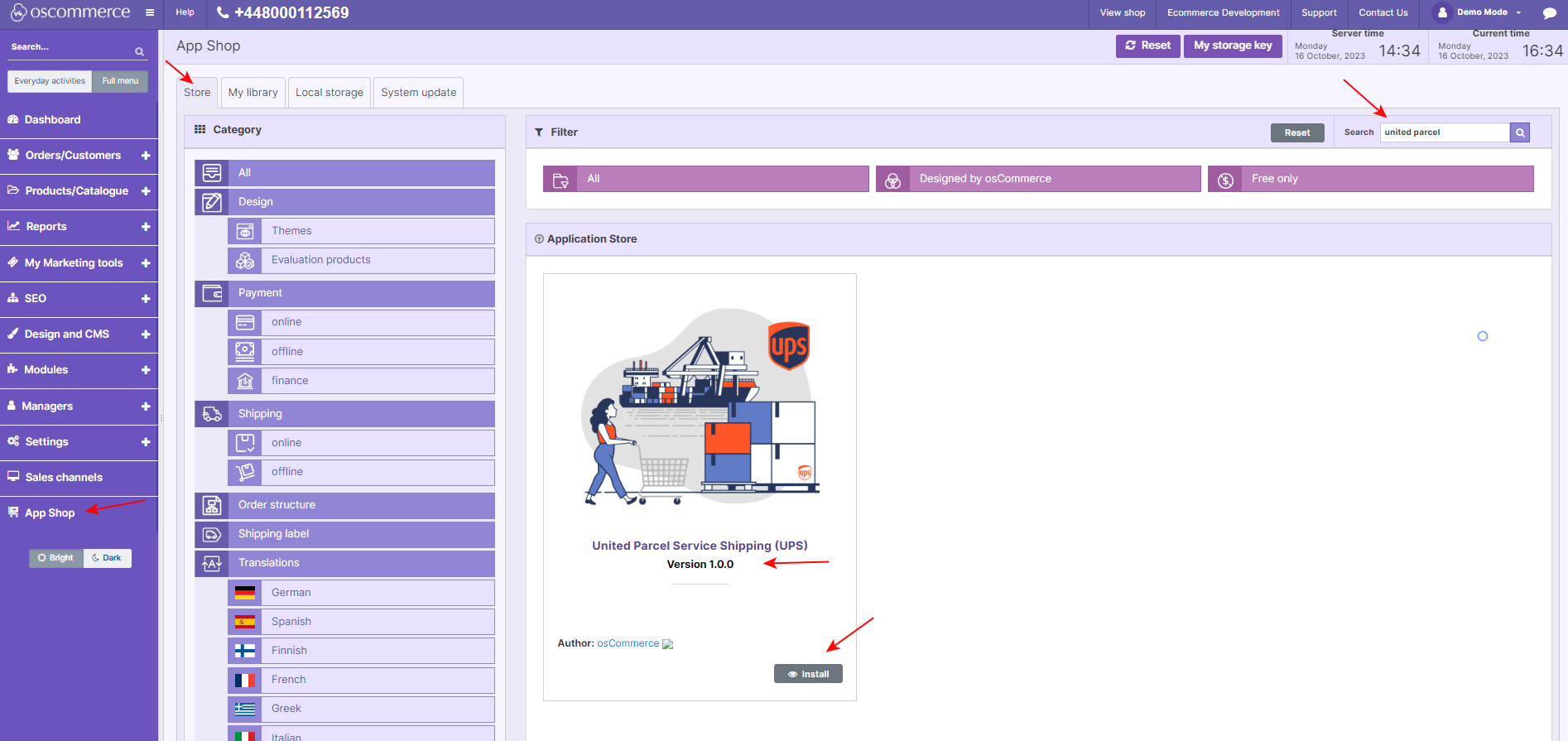1568x741 pixels.
Task: Open the Demo Mode dropdown arrow
Action: 1518,12
